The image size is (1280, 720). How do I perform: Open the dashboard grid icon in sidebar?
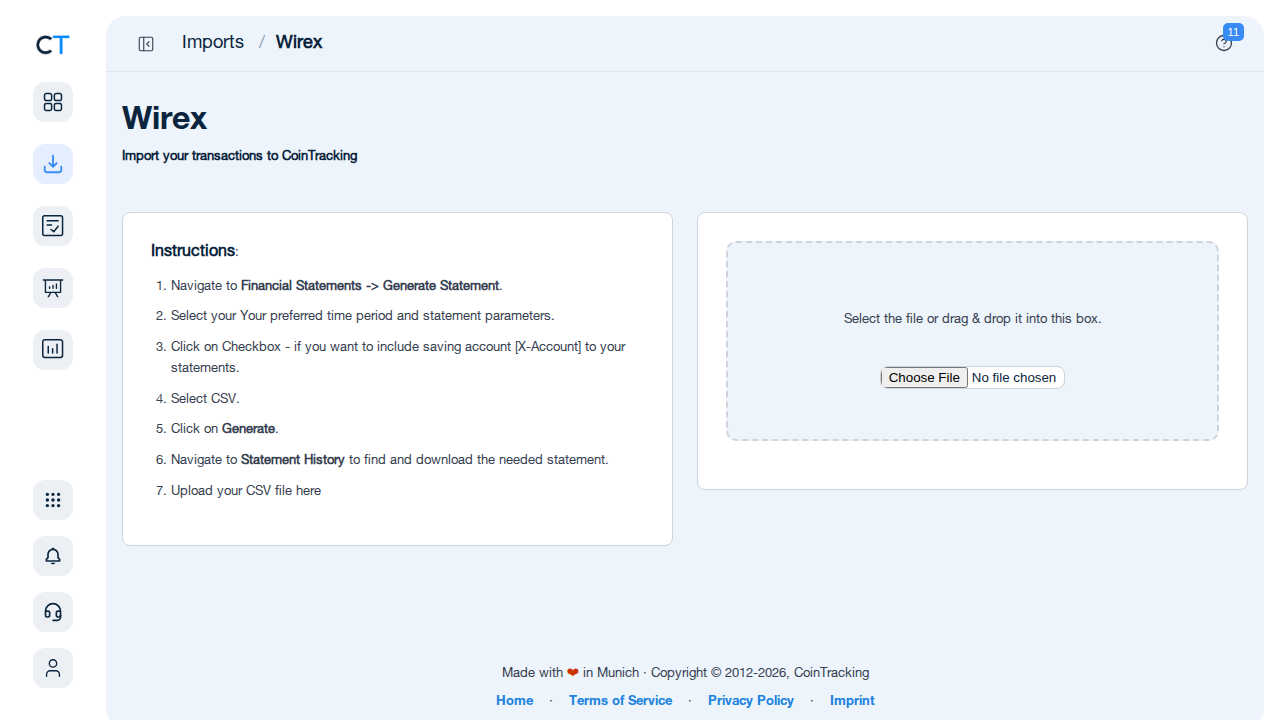point(53,102)
